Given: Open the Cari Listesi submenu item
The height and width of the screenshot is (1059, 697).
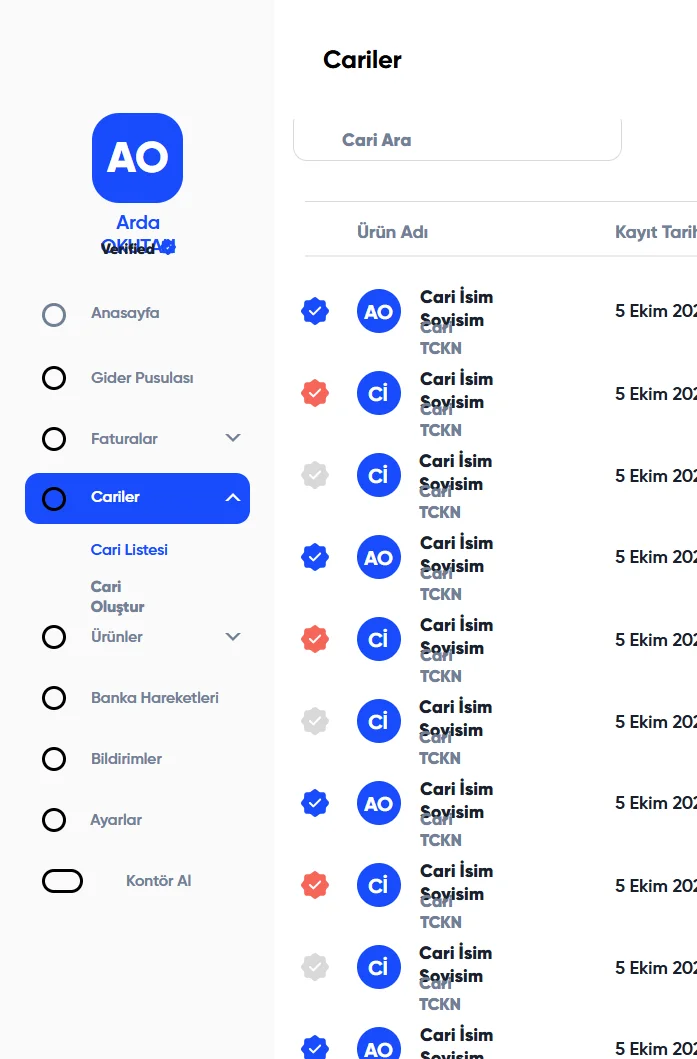Looking at the screenshot, I should pyautogui.click(x=129, y=550).
